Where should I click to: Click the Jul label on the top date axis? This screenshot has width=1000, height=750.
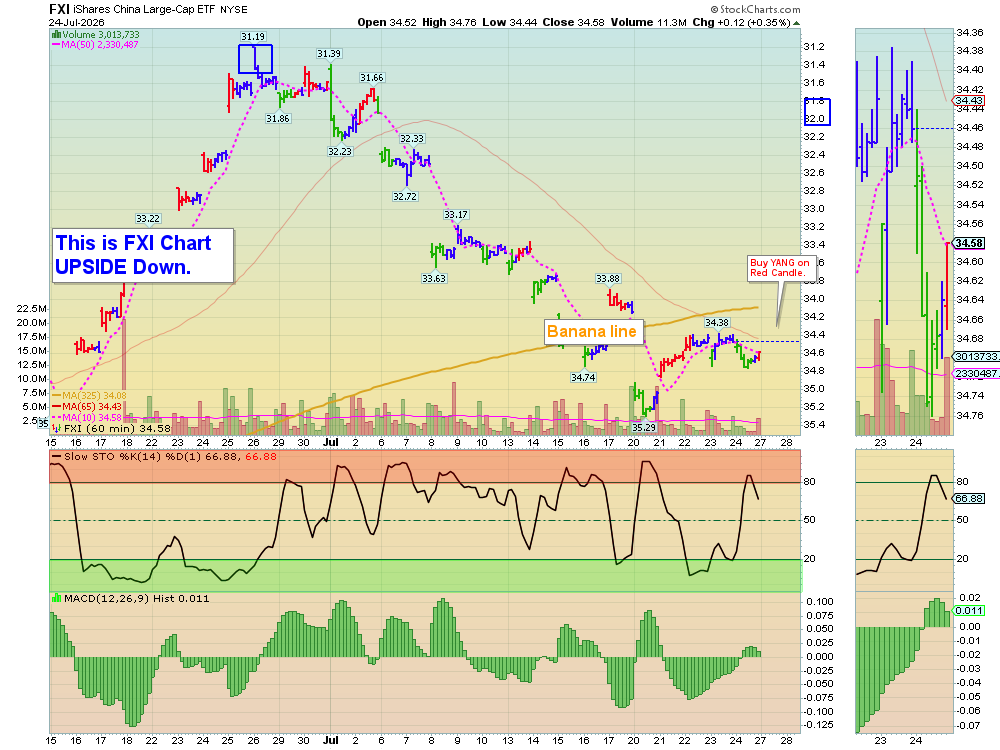pos(330,442)
